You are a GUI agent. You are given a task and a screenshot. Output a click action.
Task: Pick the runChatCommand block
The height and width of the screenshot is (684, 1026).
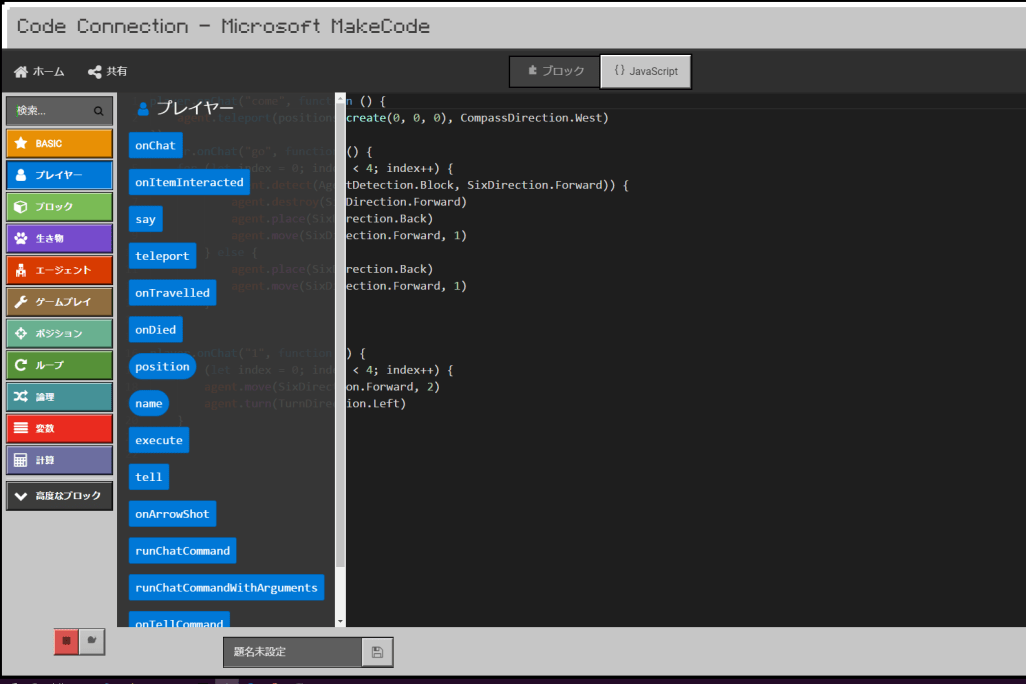click(x=182, y=551)
